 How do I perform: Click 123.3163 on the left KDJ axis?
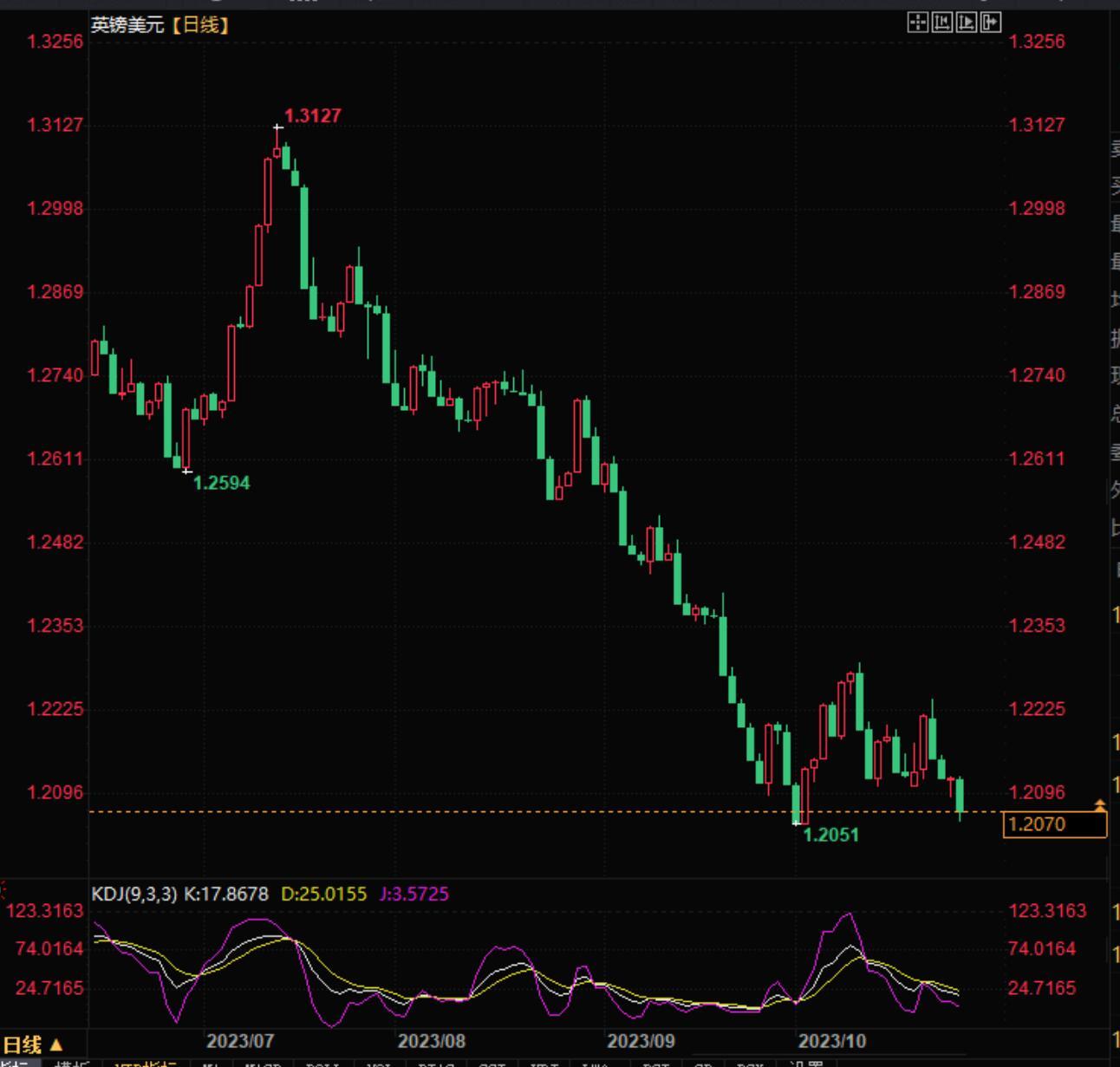click(x=45, y=911)
